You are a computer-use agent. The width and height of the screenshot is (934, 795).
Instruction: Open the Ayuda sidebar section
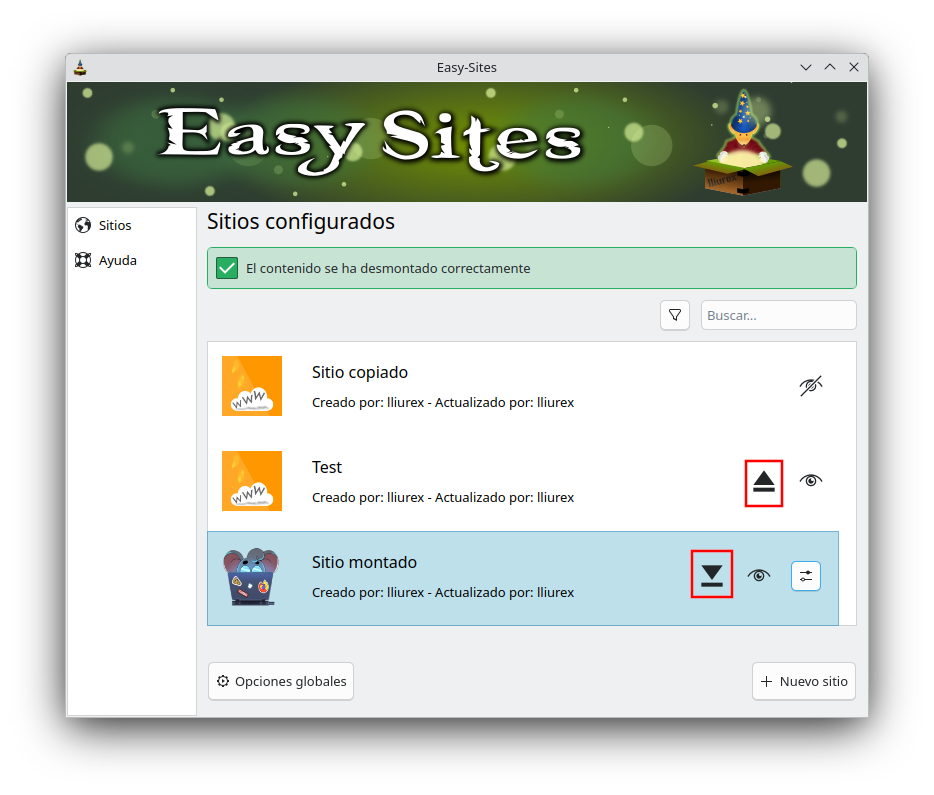(x=117, y=261)
